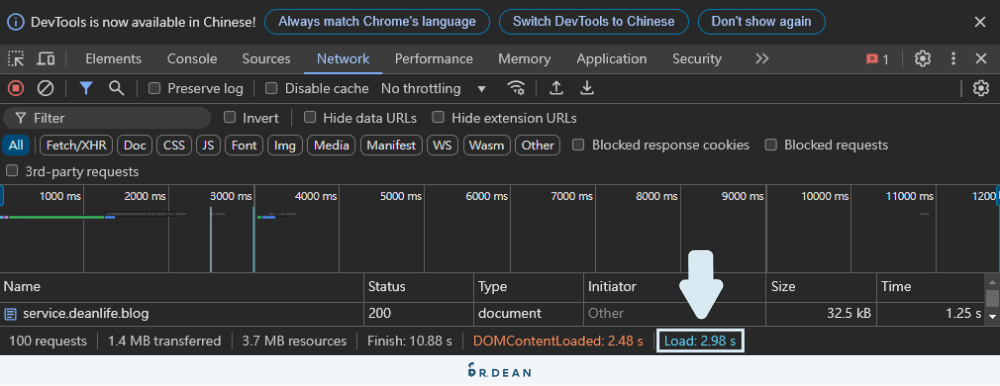The image size is (1000, 386).
Task: Check Hide extension URLs
Action: click(x=438, y=117)
